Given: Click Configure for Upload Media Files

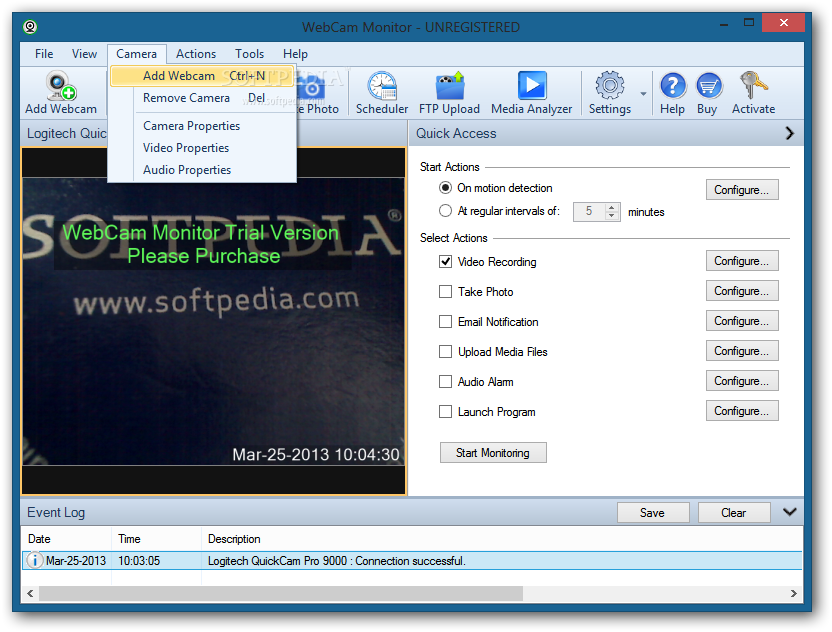Looking at the screenshot, I should [742, 351].
